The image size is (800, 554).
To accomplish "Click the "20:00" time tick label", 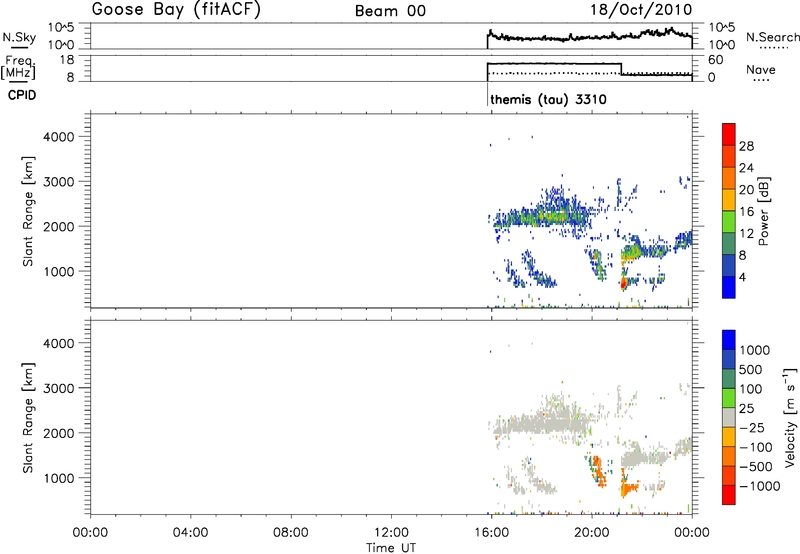I will 592,533.
